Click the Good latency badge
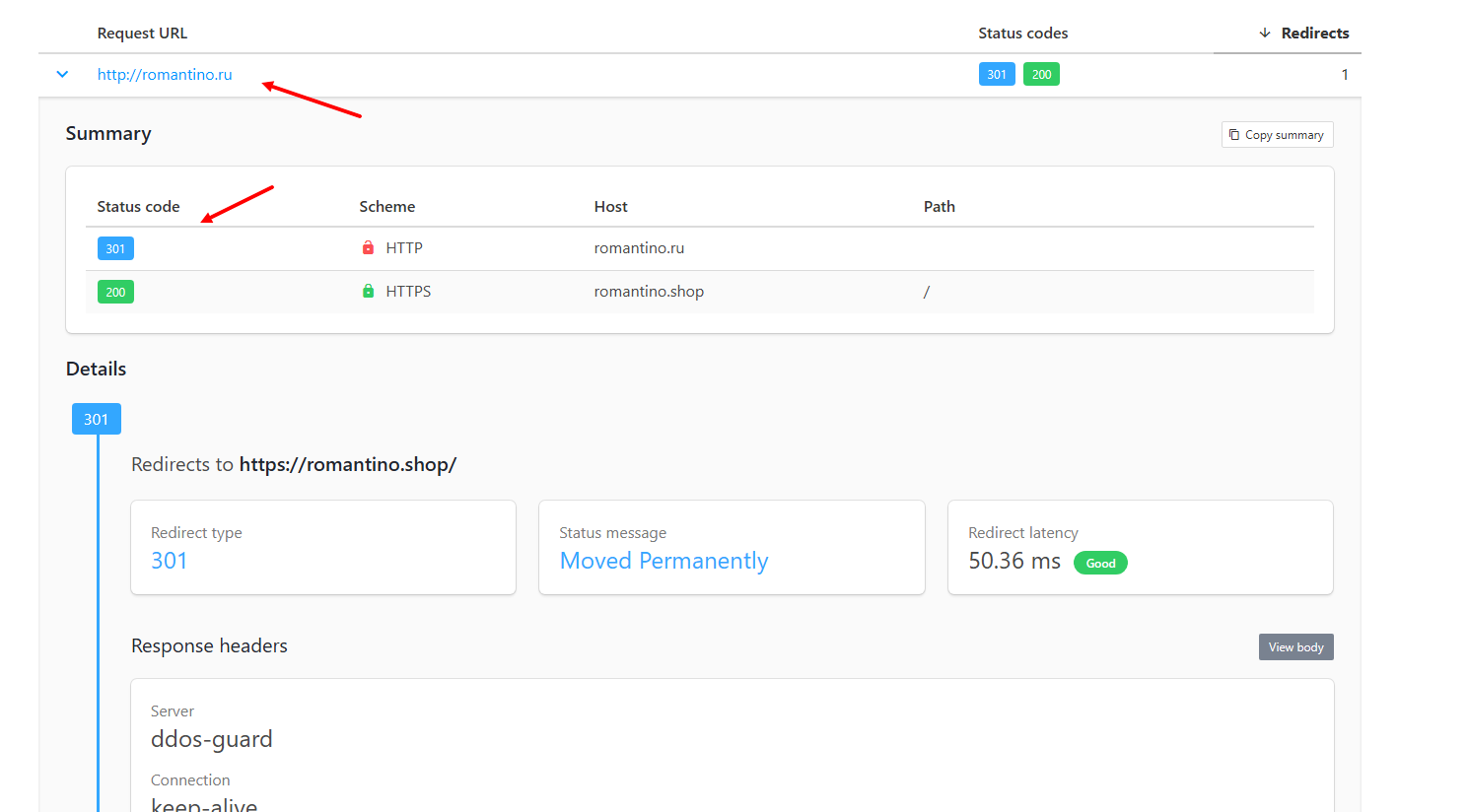The image size is (1468, 812). click(x=1100, y=564)
